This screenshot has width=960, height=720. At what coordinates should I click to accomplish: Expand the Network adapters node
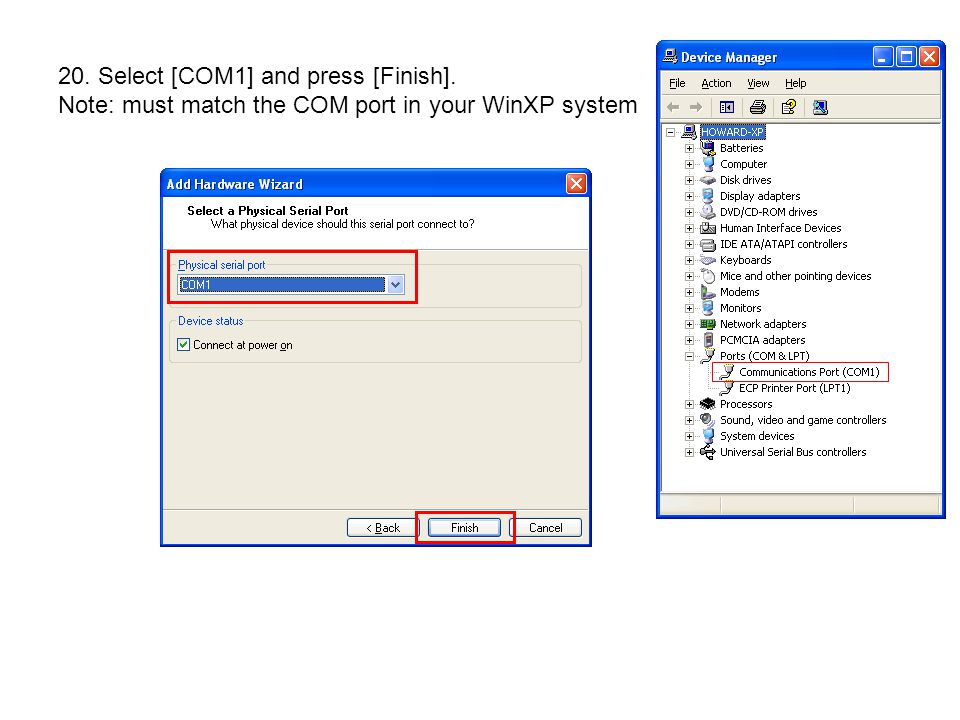coord(689,324)
